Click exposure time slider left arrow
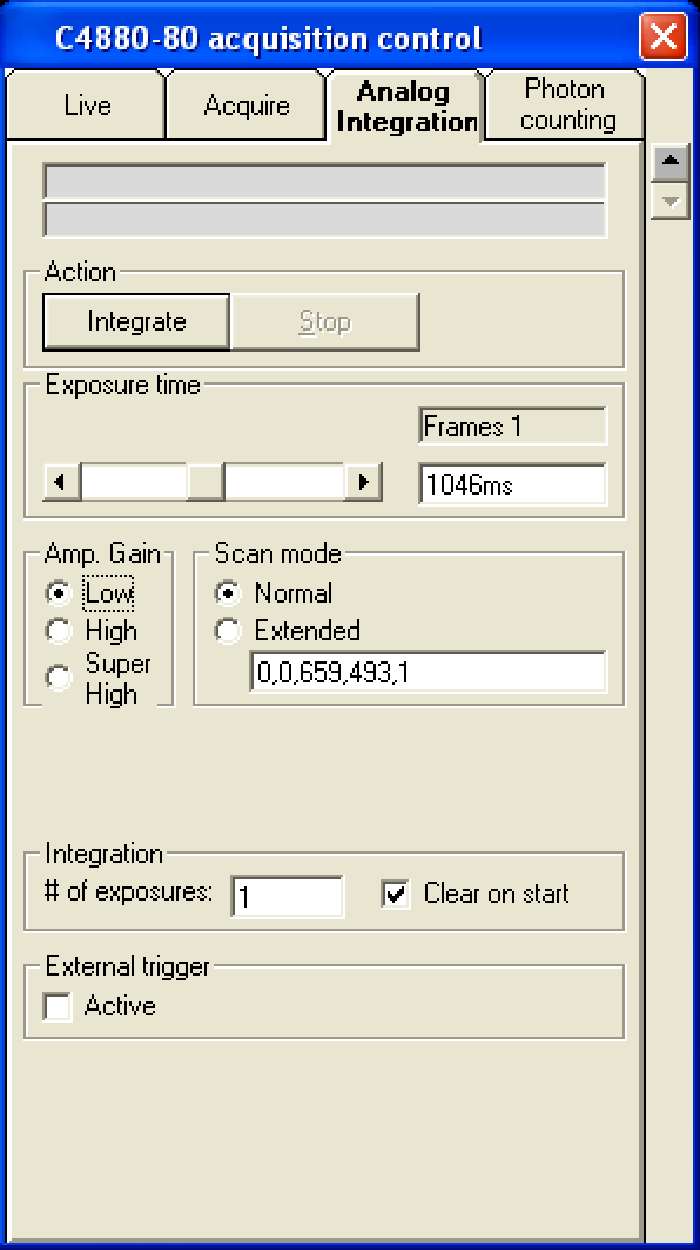Image resolution: width=700 pixels, height=1250 pixels. pos(62,483)
